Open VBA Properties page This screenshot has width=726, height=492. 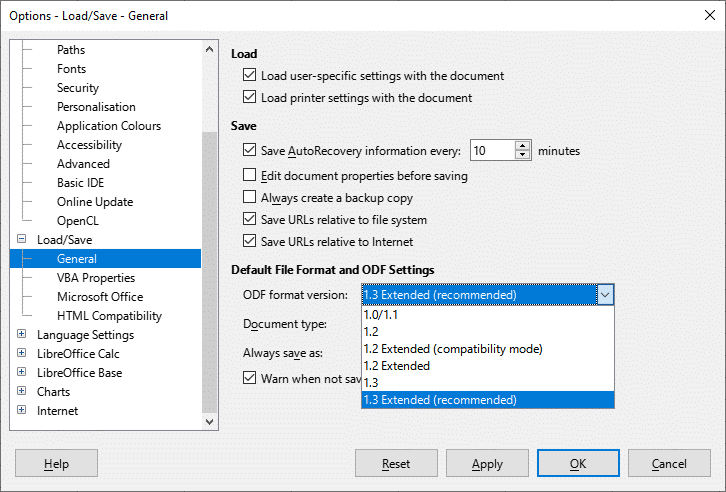click(96, 277)
